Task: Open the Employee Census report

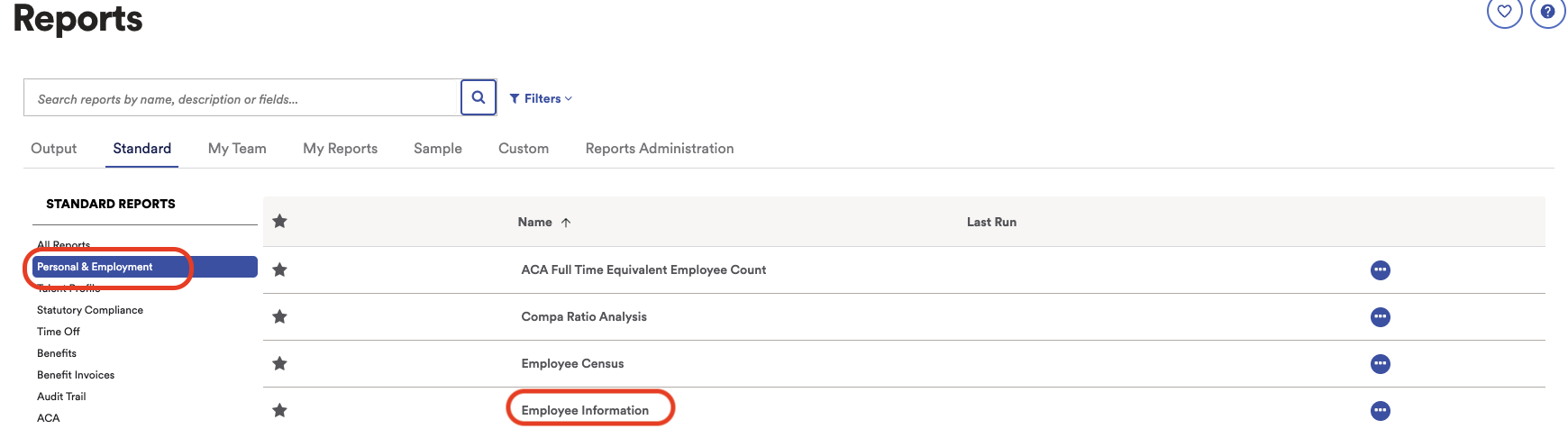Action: [572, 363]
